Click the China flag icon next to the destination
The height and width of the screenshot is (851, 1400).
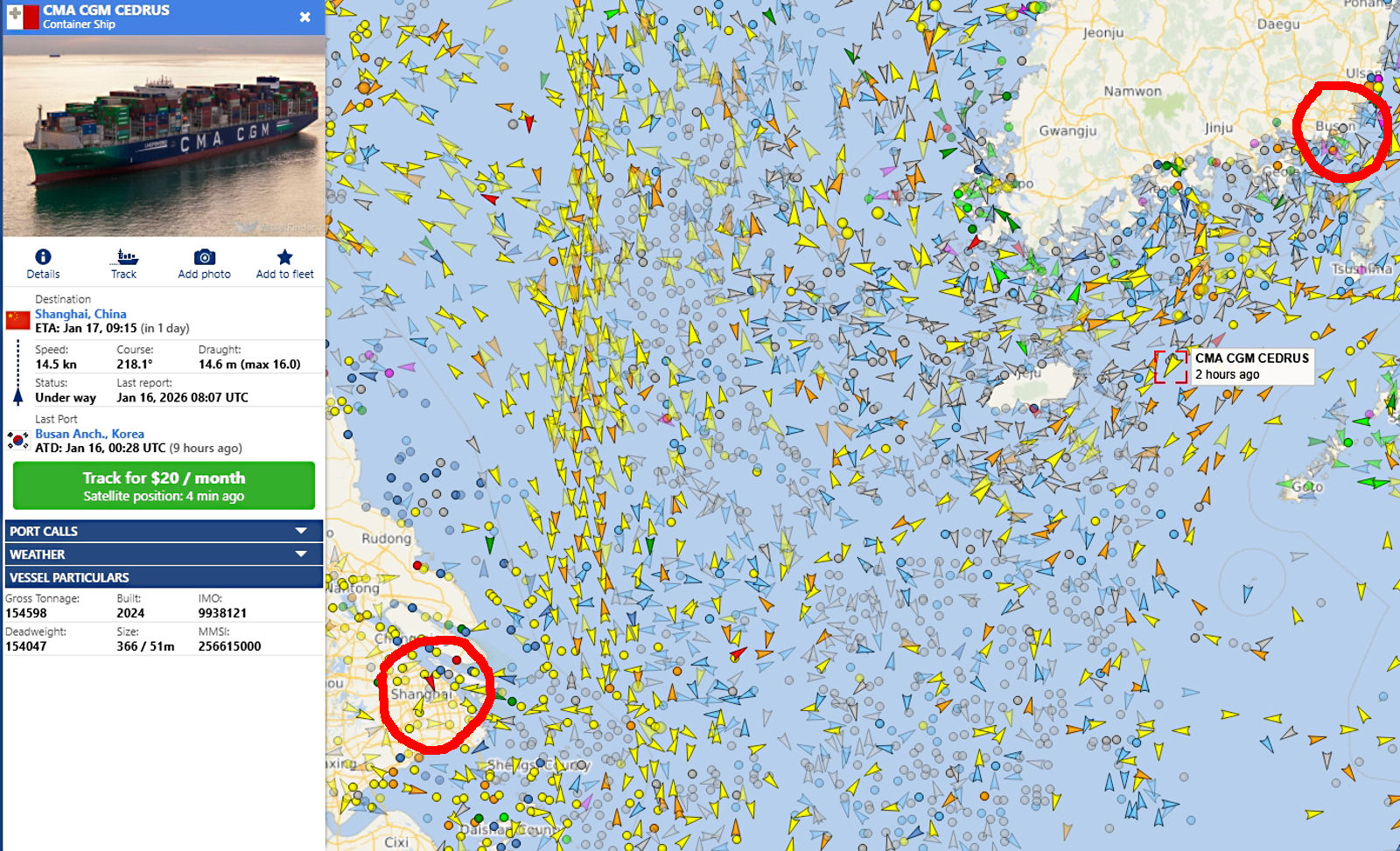(18, 320)
